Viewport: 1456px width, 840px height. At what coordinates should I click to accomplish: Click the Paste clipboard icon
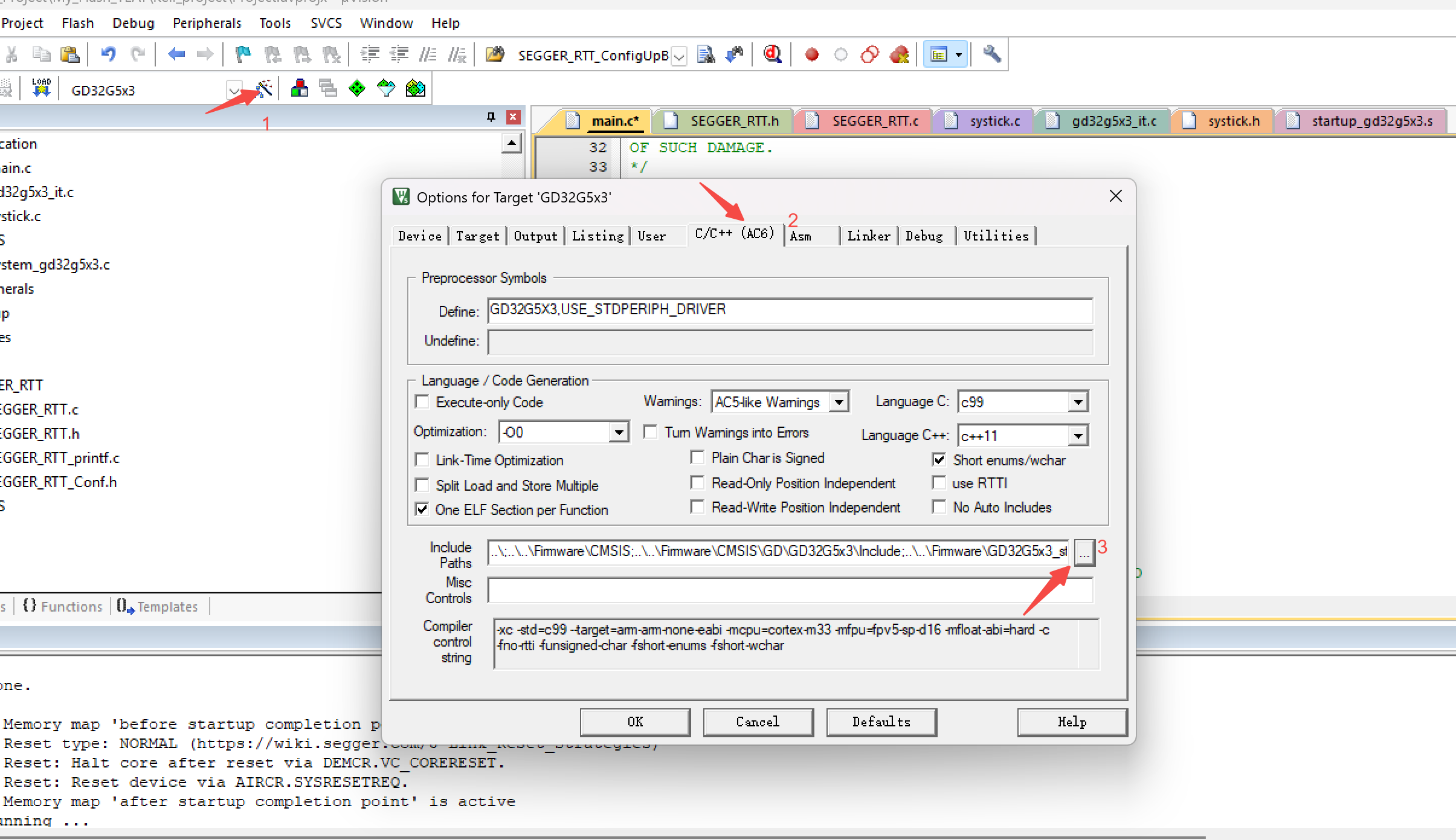point(70,54)
